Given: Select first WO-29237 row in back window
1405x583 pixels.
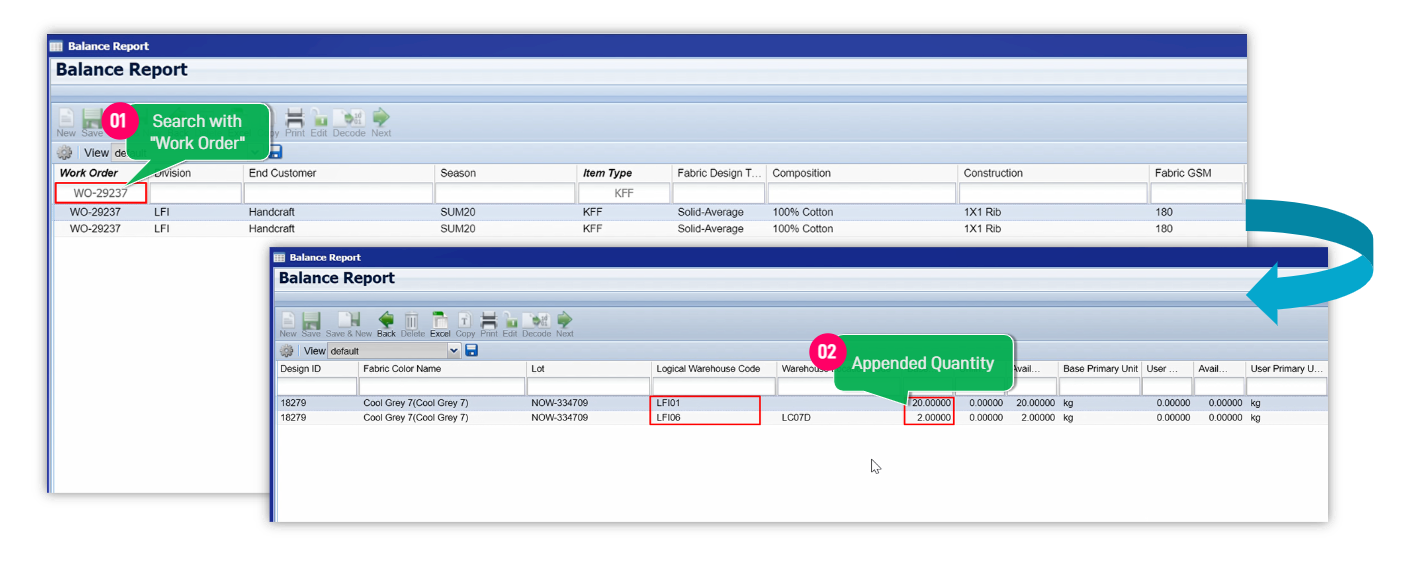Looking at the screenshot, I should 650,212.
